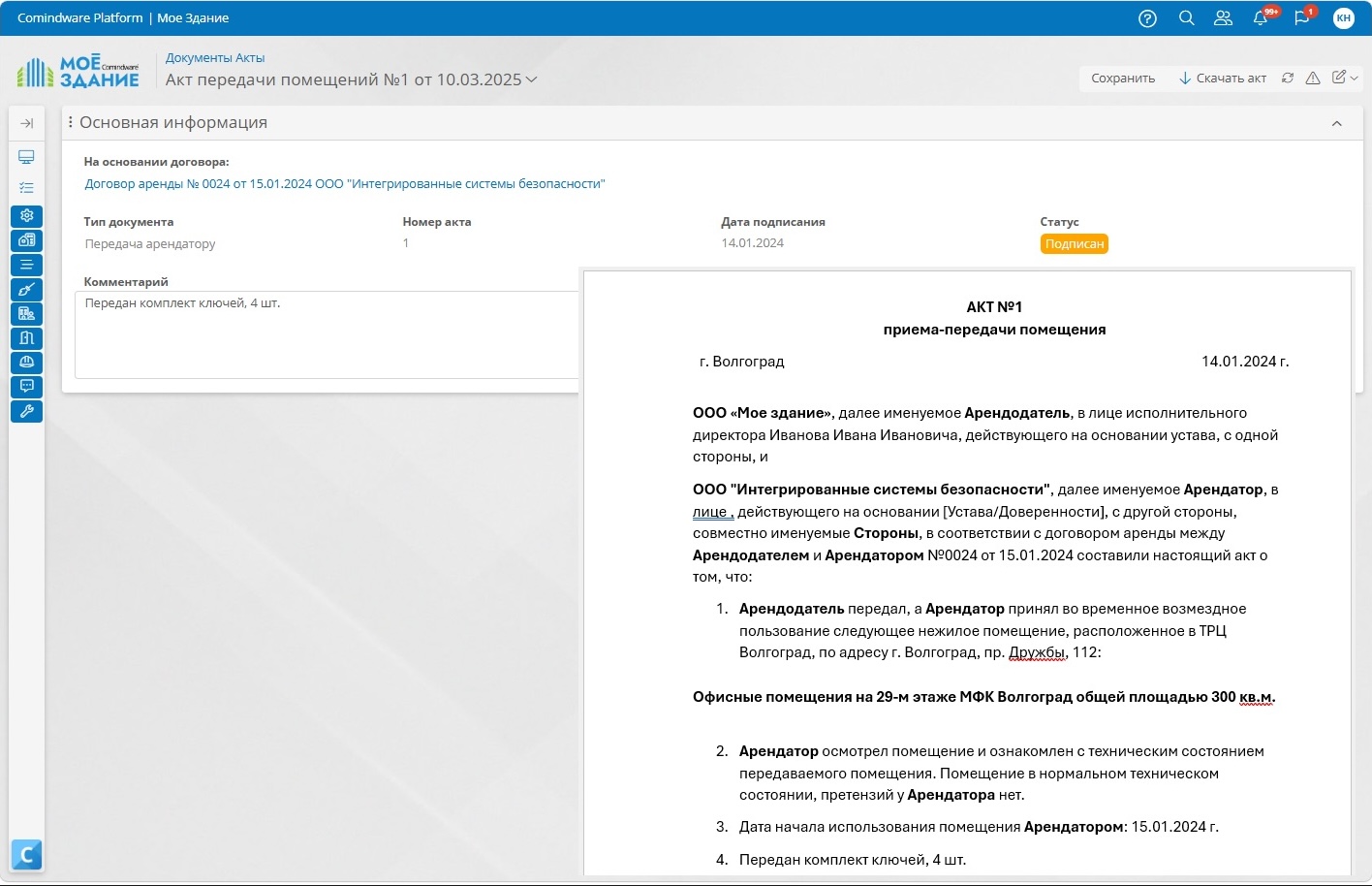Open the house-with-calculator icon in sidebar

(x=27, y=239)
